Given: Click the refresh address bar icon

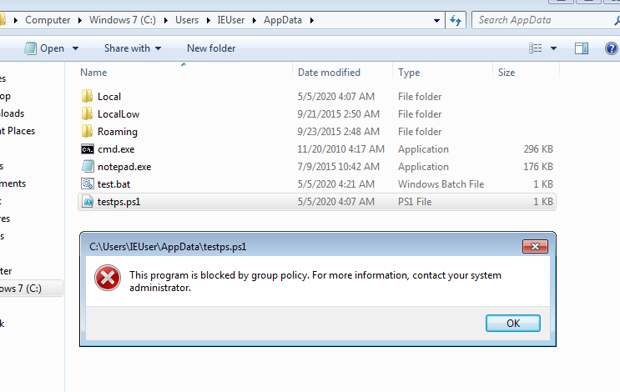Looking at the screenshot, I should coord(456,20).
